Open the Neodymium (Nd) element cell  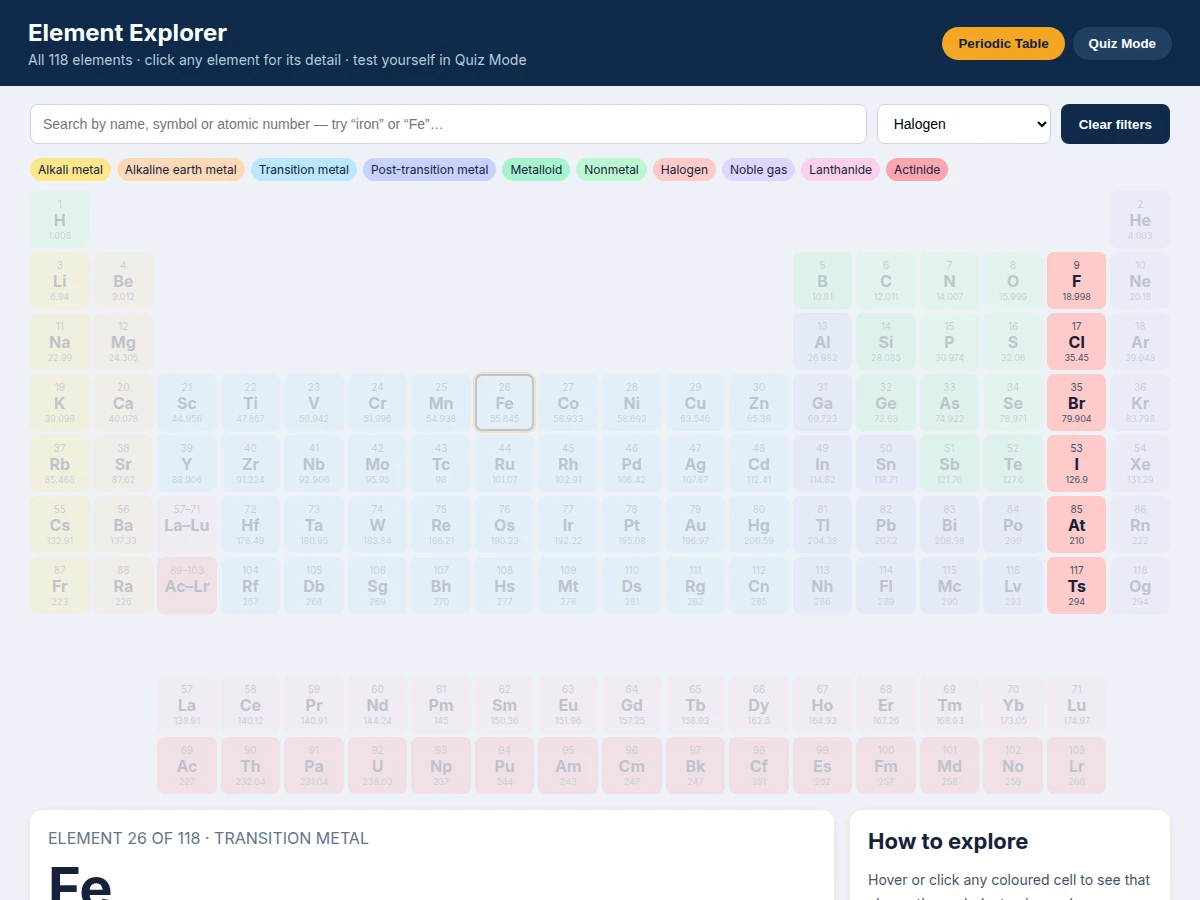pos(377,705)
